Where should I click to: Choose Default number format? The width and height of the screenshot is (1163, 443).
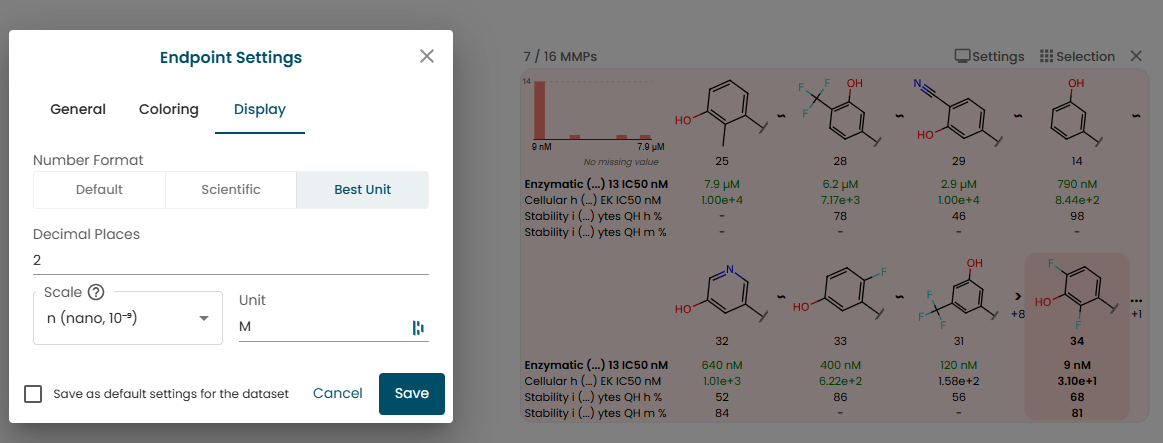(99, 189)
